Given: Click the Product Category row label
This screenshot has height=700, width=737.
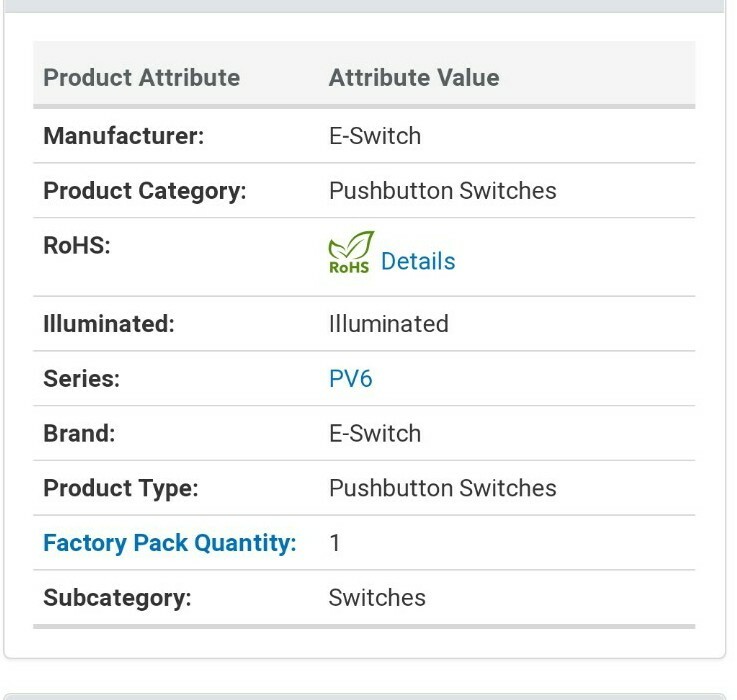Looking at the screenshot, I should click(x=145, y=191).
